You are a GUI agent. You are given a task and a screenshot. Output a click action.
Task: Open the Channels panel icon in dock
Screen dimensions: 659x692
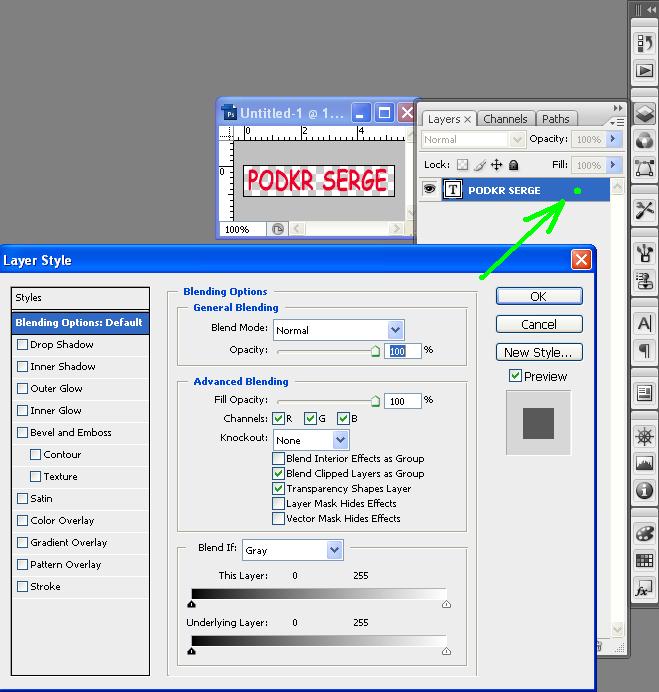tap(644, 141)
